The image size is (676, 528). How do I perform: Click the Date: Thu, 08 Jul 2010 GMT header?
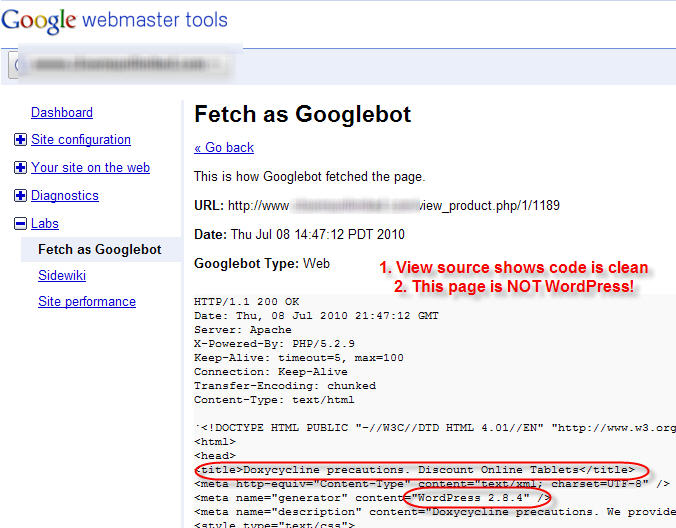click(316, 316)
